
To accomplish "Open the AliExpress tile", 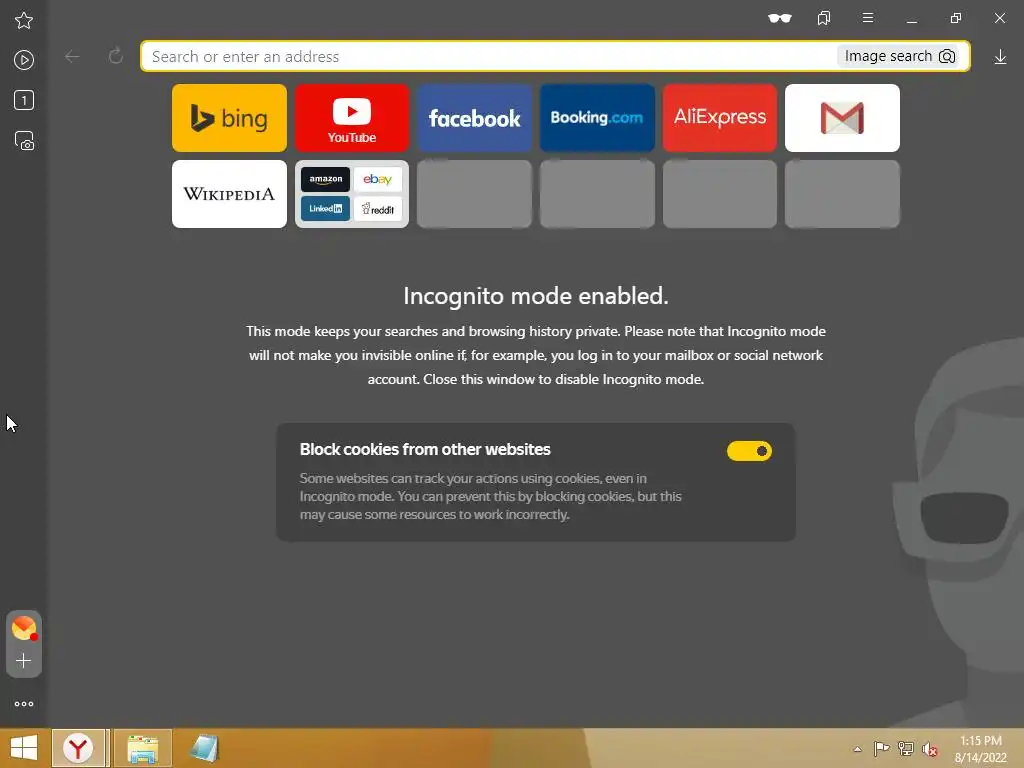I will (x=720, y=118).
